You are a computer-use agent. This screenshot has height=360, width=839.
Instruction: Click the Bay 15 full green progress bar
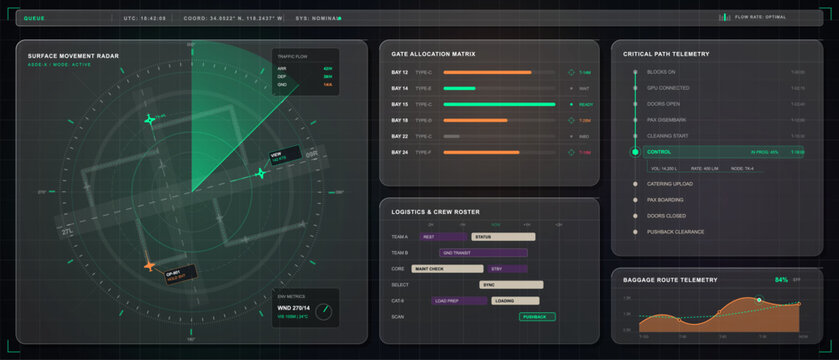pyautogui.click(x=499, y=104)
